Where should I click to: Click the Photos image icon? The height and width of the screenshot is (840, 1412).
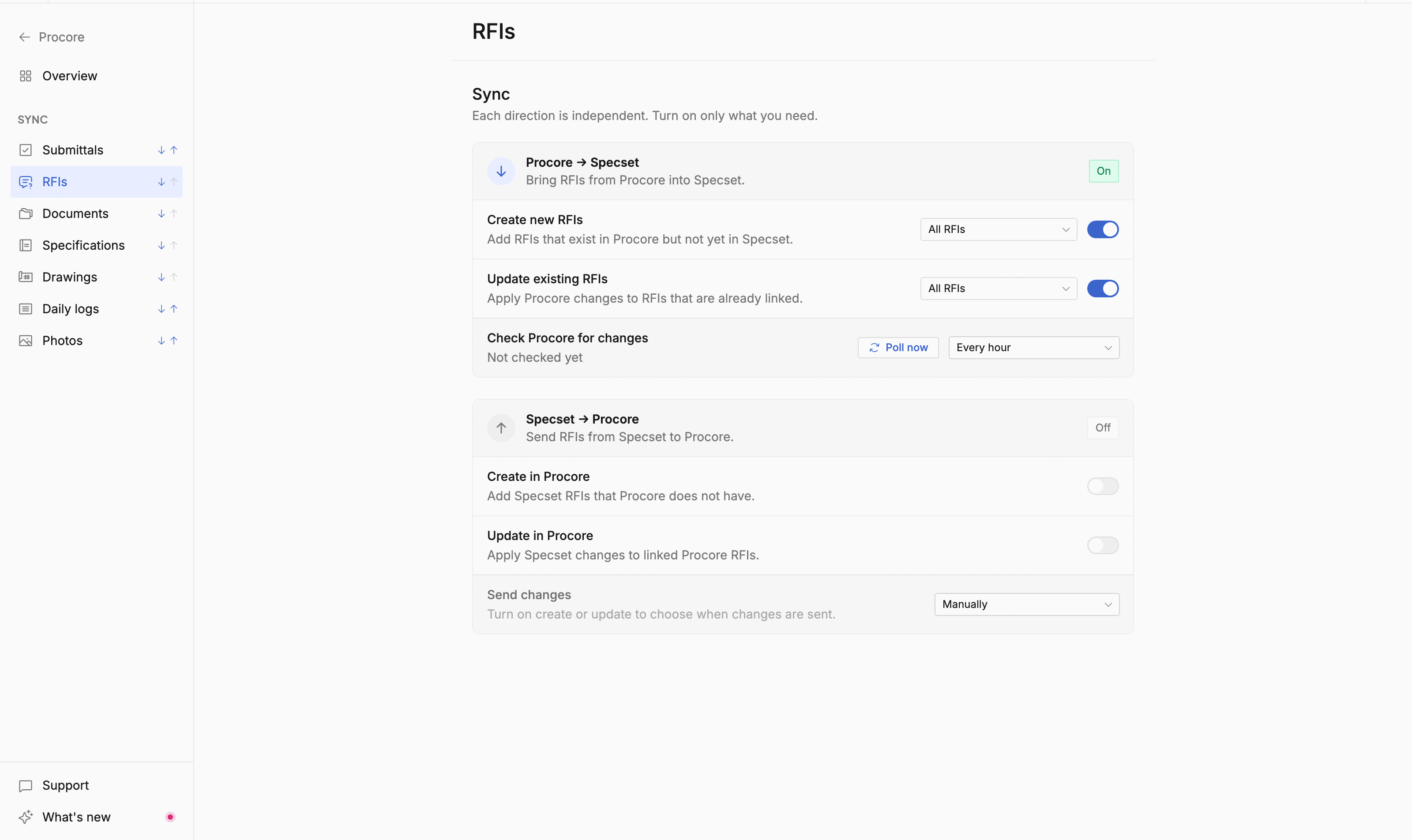(x=26, y=340)
